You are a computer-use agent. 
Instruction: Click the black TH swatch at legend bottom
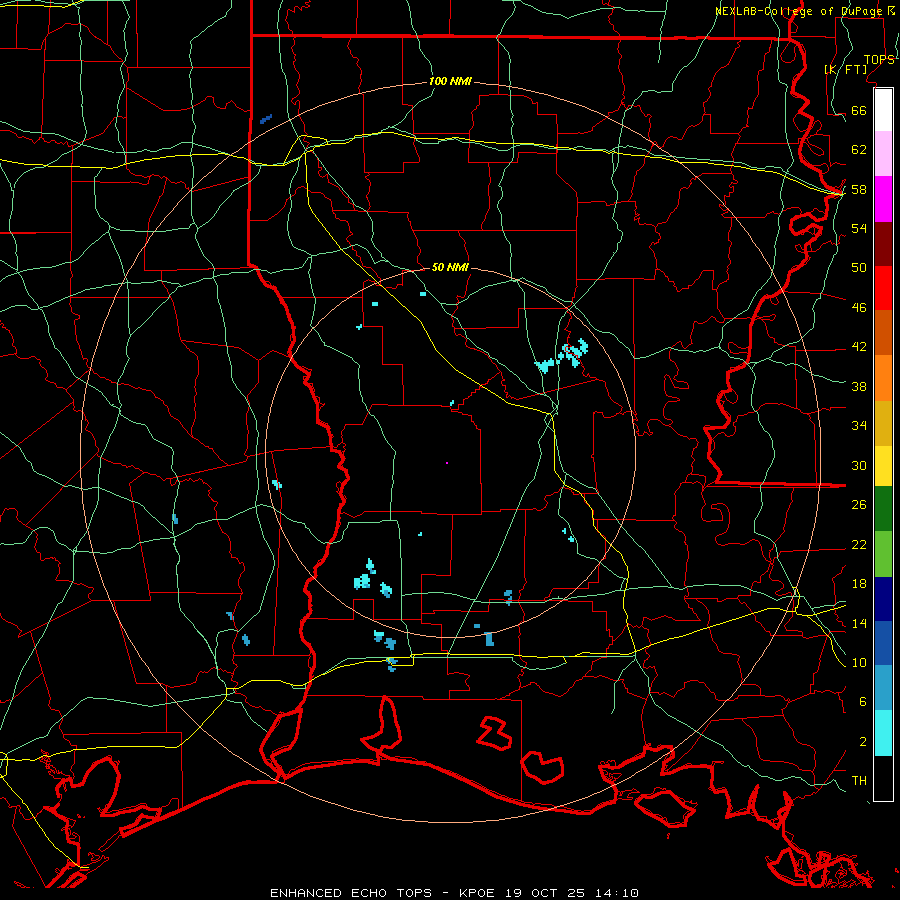pos(883,778)
